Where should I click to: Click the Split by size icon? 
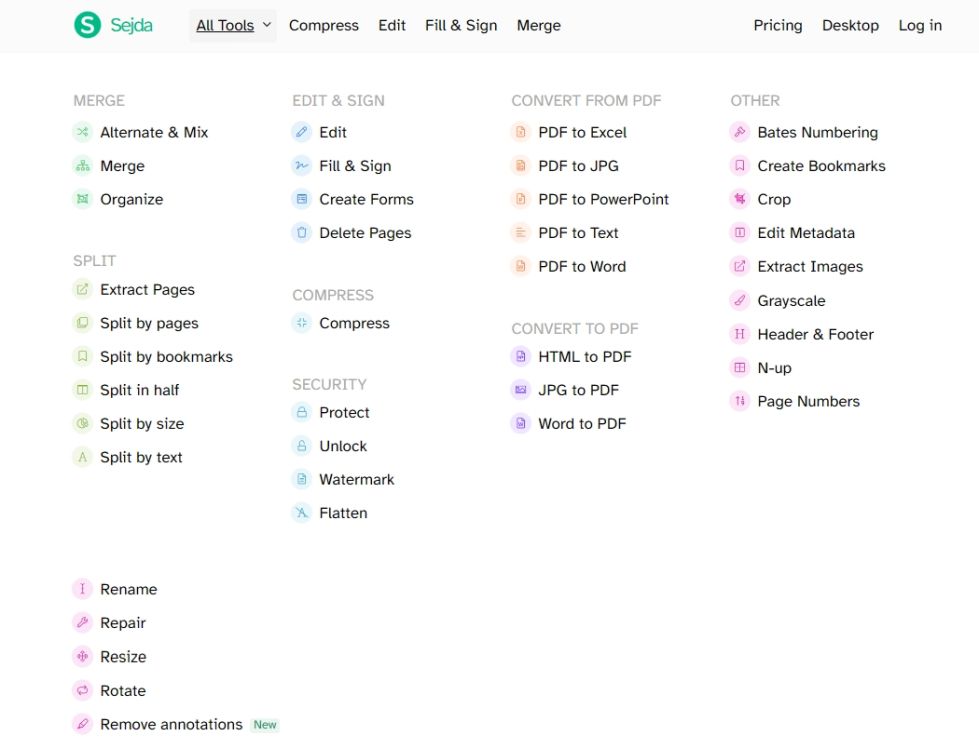tap(82, 423)
